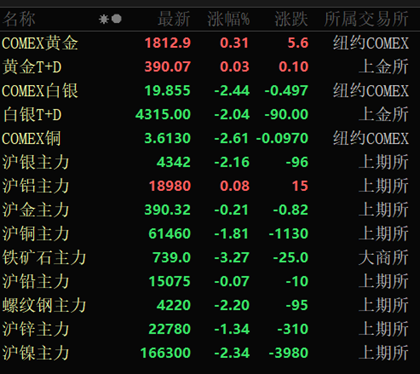The height and width of the screenshot is (374, 420).
Task: Sort by 涨幅% column header
Action: click(x=228, y=19)
